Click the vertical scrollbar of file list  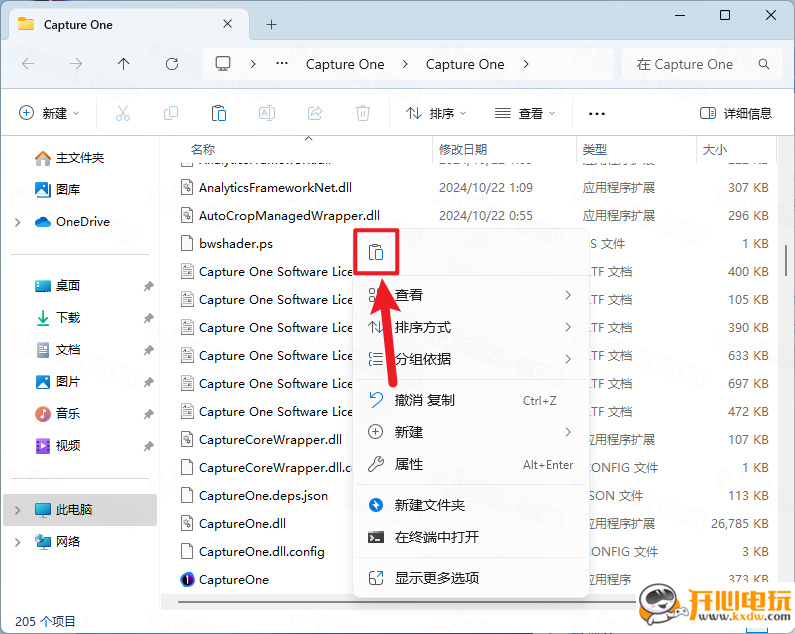click(x=786, y=261)
